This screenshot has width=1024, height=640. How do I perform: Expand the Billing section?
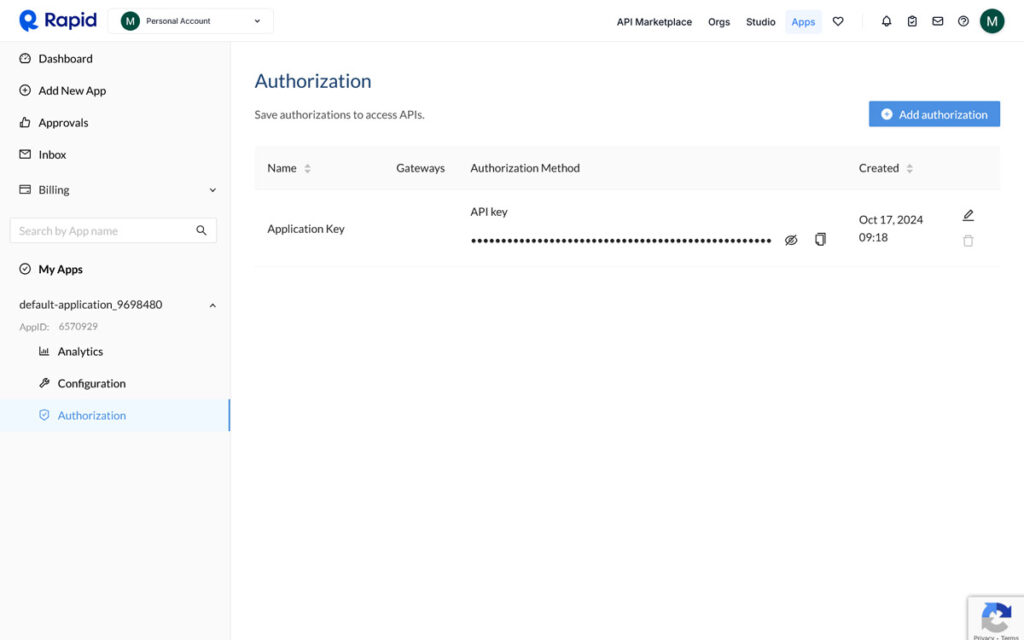coord(212,190)
